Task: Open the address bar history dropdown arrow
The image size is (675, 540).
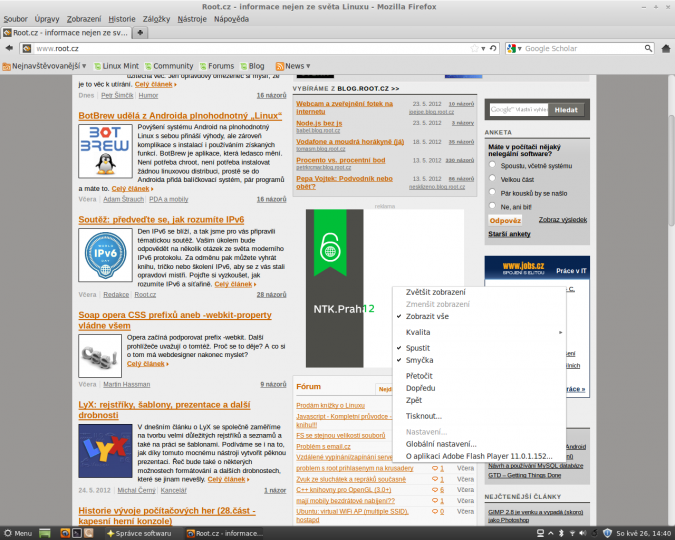Action: click(483, 49)
